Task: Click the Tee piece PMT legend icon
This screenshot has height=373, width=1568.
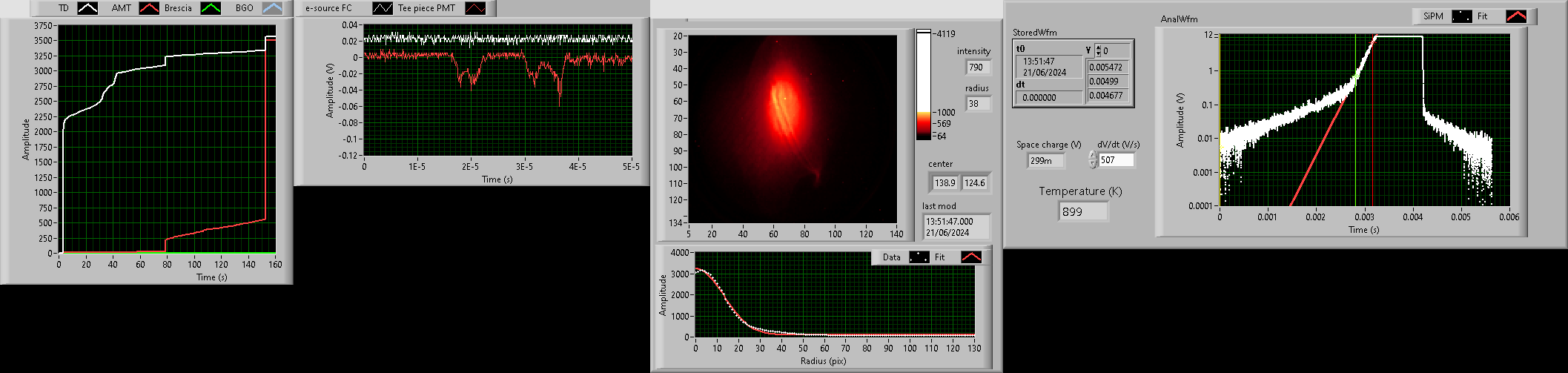Action: pos(475,8)
